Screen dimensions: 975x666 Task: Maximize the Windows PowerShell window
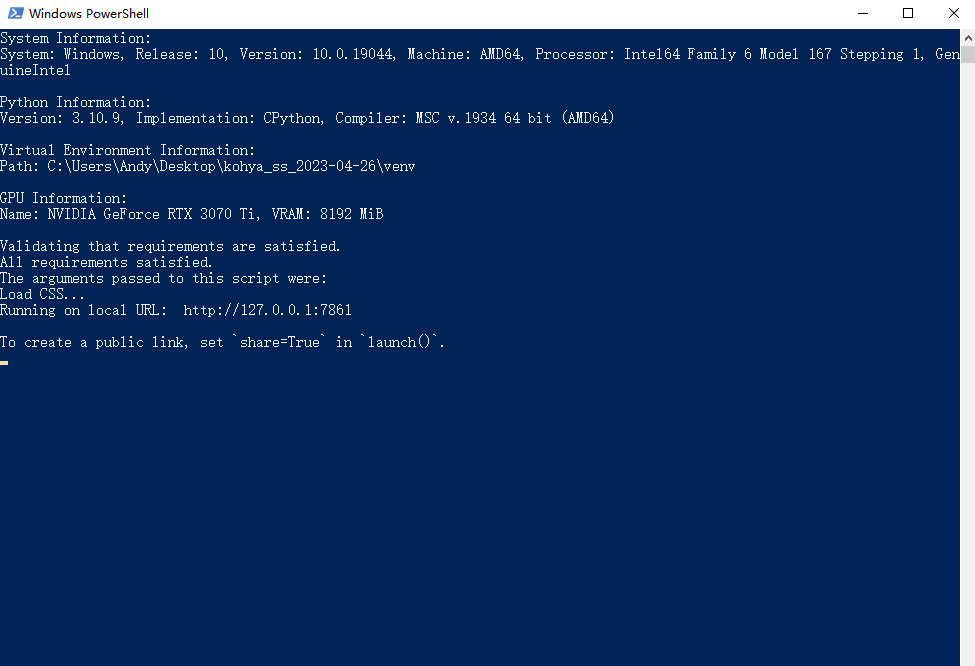tap(908, 14)
